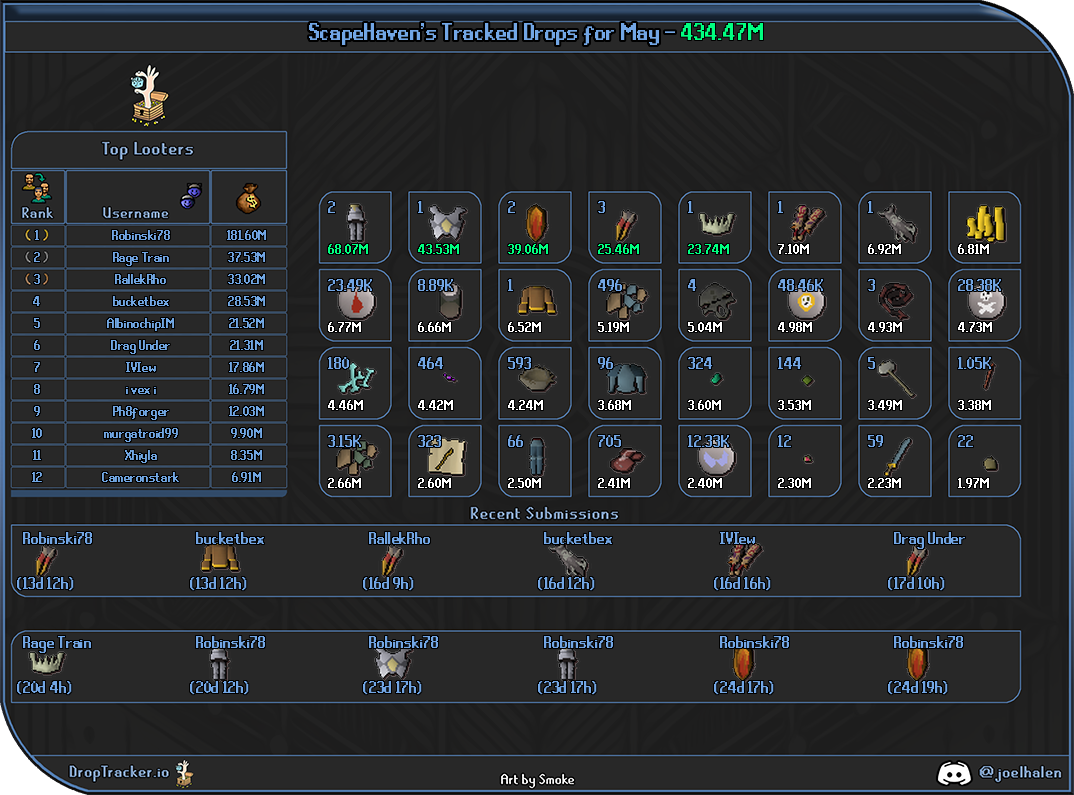Click the Xhiyla leaderboard username
This screenshot has width=1074, height=795.
point(140,455)
